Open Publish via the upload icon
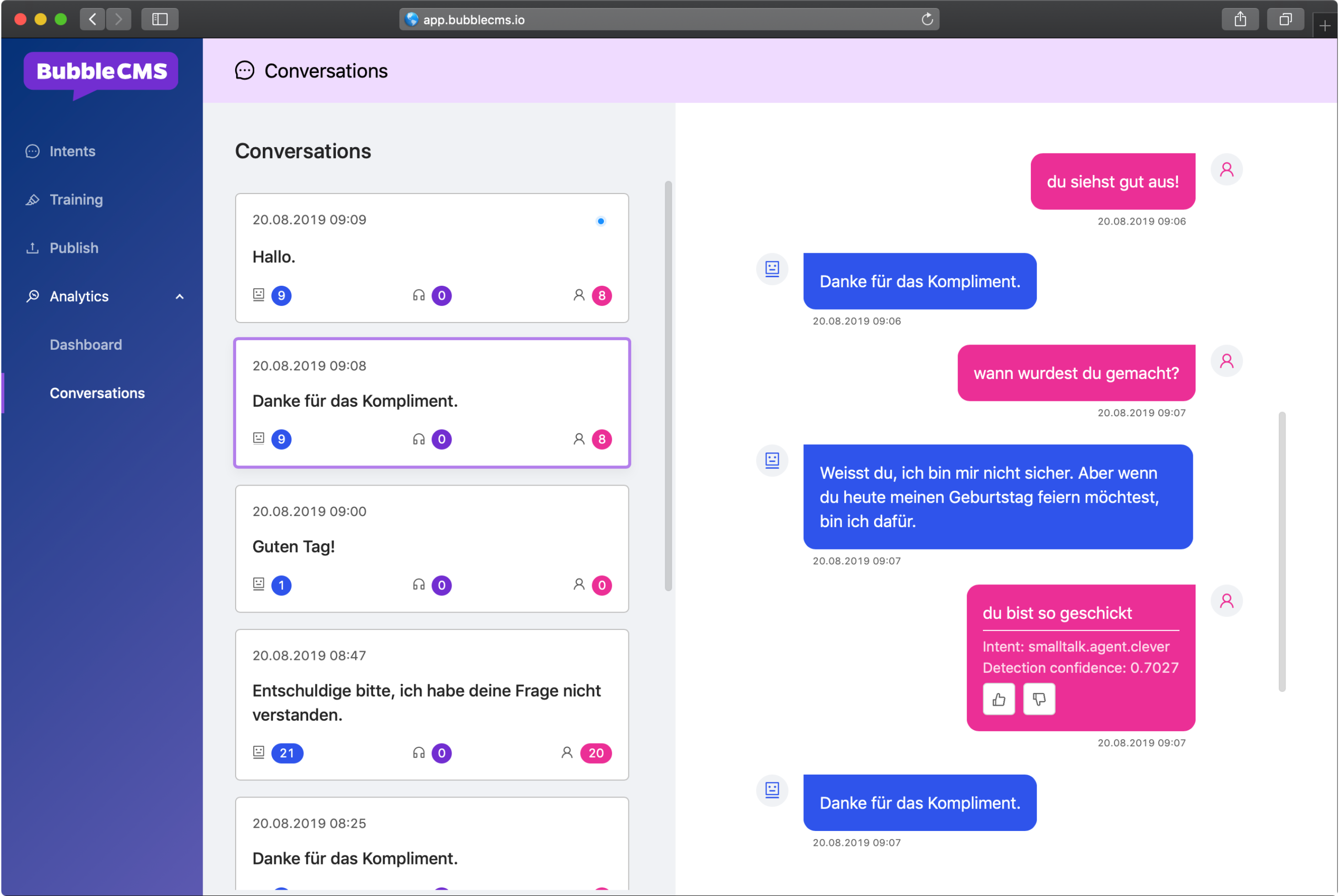Viewport: 1339px width, 896px height. [32, 248]
